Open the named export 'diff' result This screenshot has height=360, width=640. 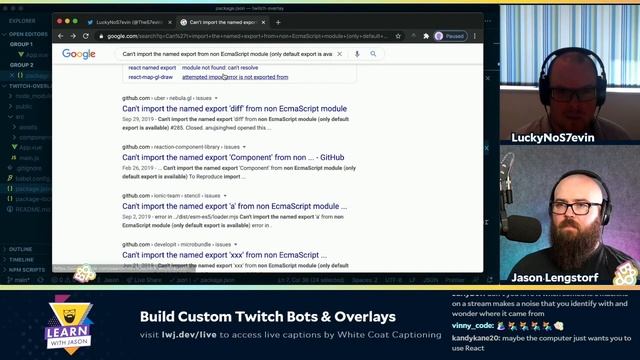coord(234,109)
